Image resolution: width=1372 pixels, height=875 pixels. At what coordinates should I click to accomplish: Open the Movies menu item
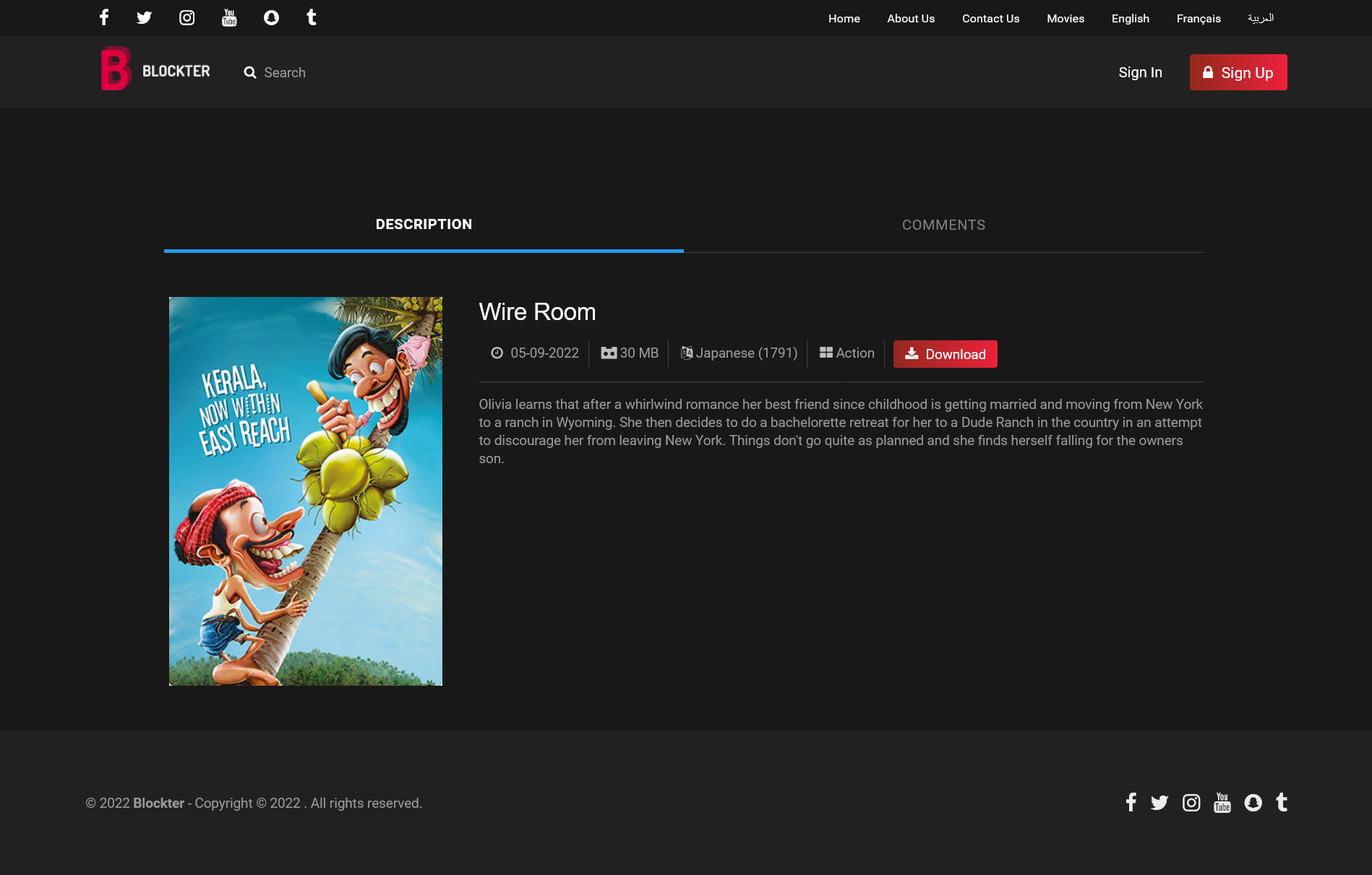pyautogui.click(x=1066, y=18)
